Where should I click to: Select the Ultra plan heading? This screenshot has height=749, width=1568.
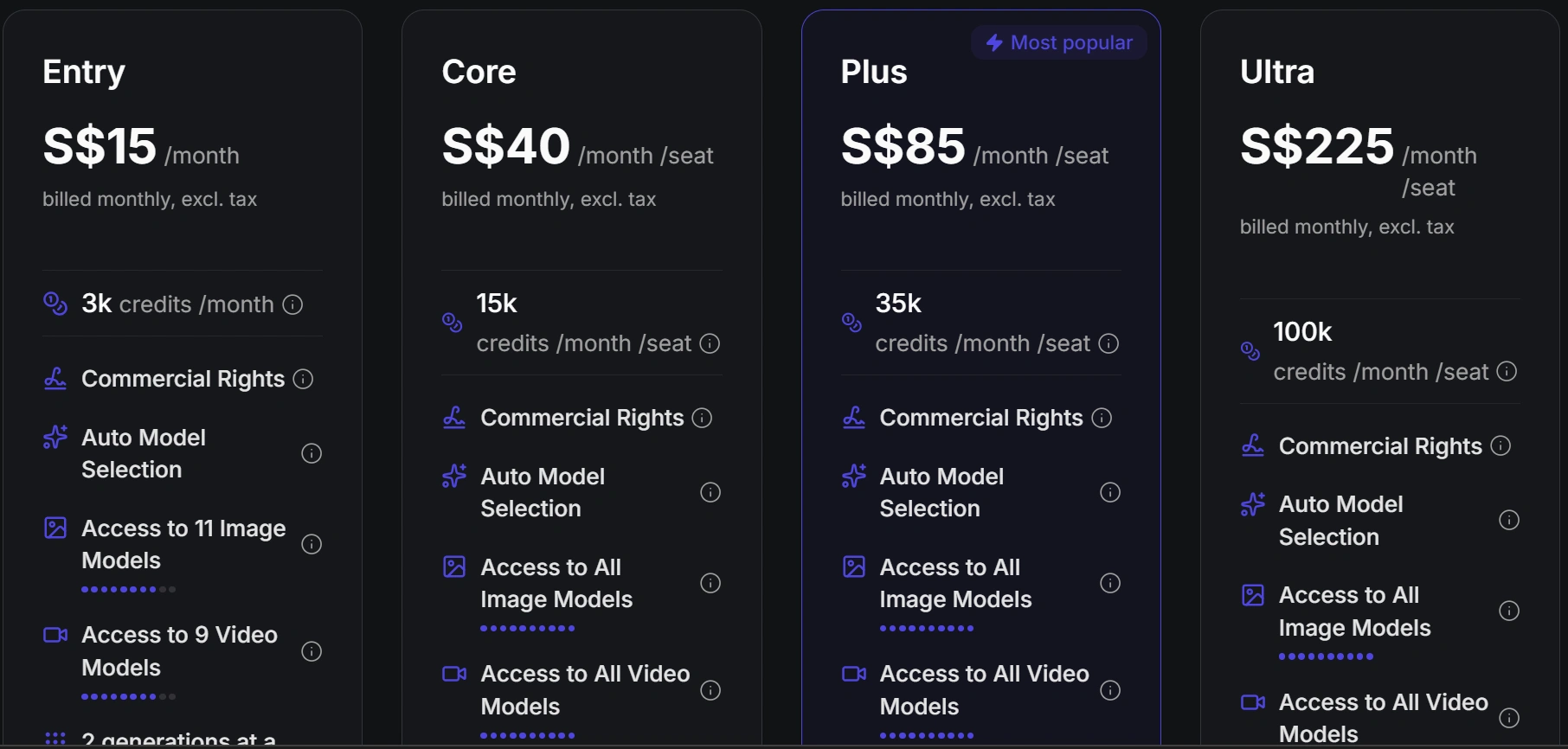[1276, 72]
